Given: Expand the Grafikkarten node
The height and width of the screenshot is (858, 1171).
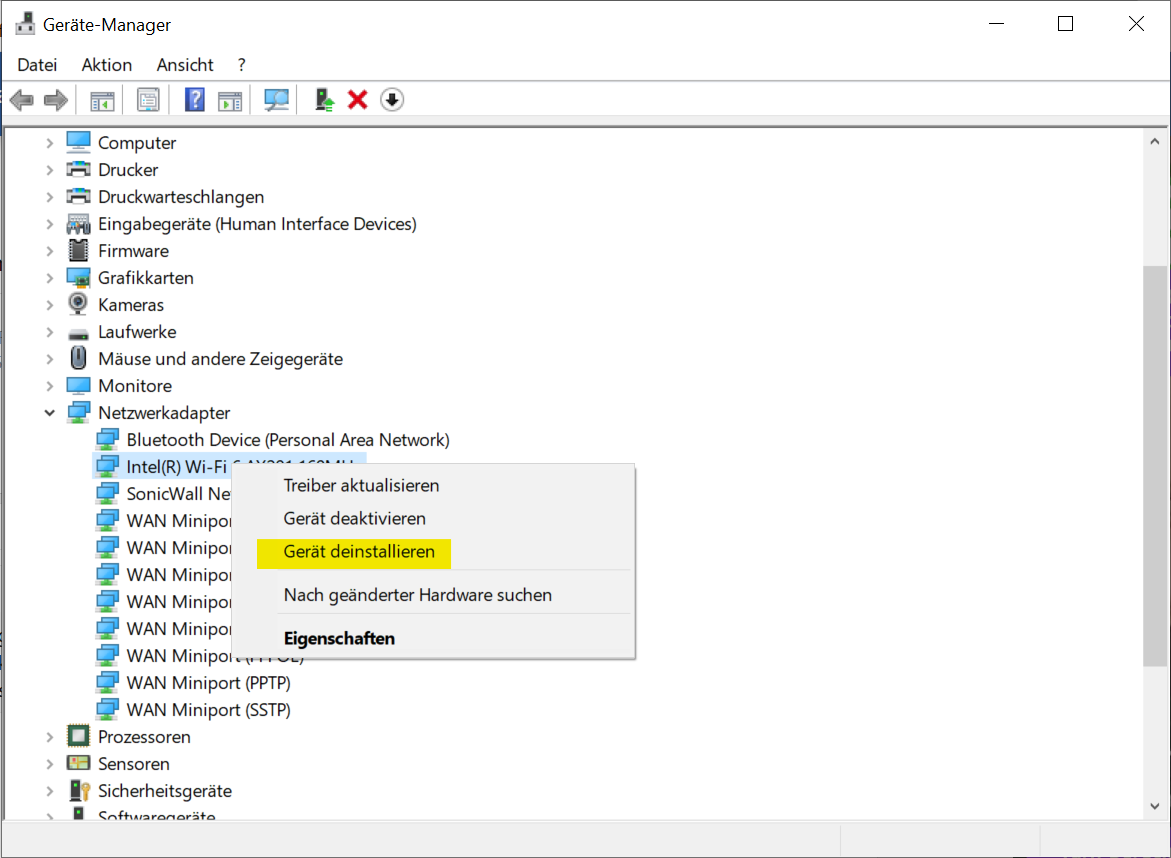Looking at the screenshot, I should pos(49,278).
